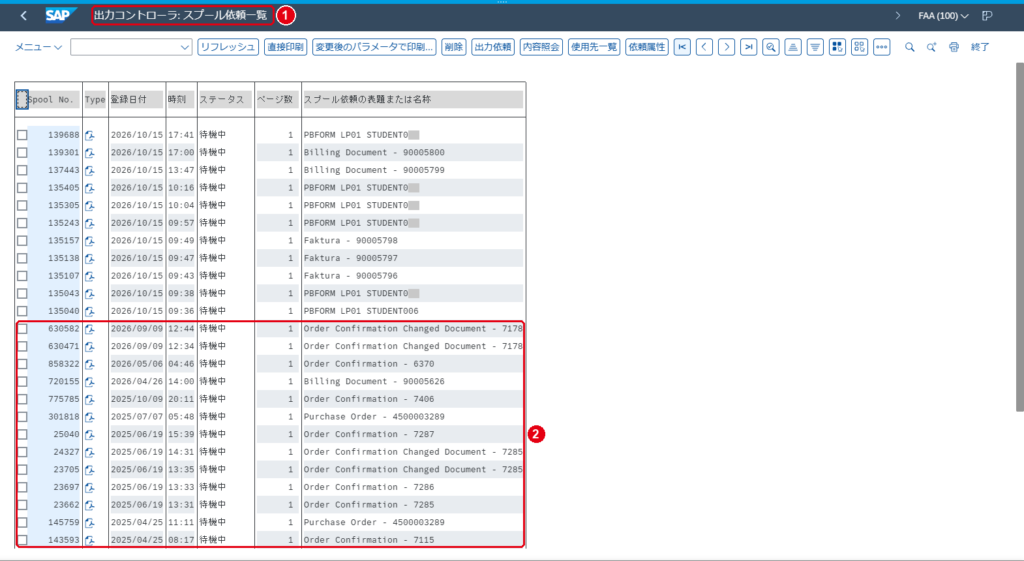1024x561 pixels.
Task: Open the FAA (100) system dropdown
Action: click(943, 16)
